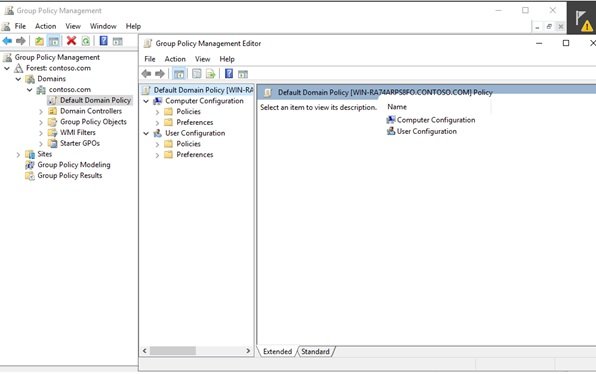This screenshot has width=596, height=374.
Task: Click User Configuration icon in the right pane
Action: 390,131
